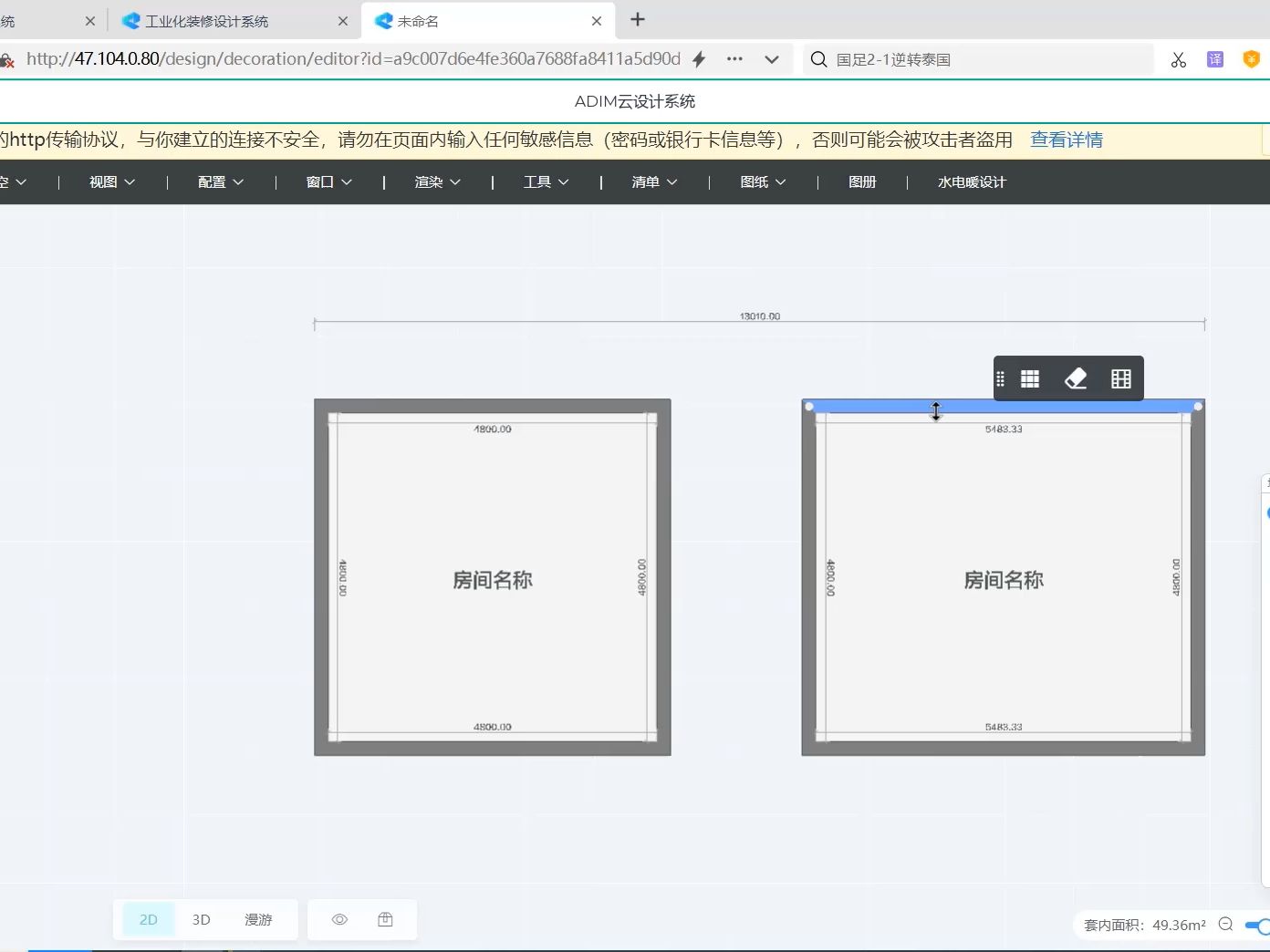Open the room layout icon in floating toolbar
Screen dimensions: 1270x952
pos(1120,378)
